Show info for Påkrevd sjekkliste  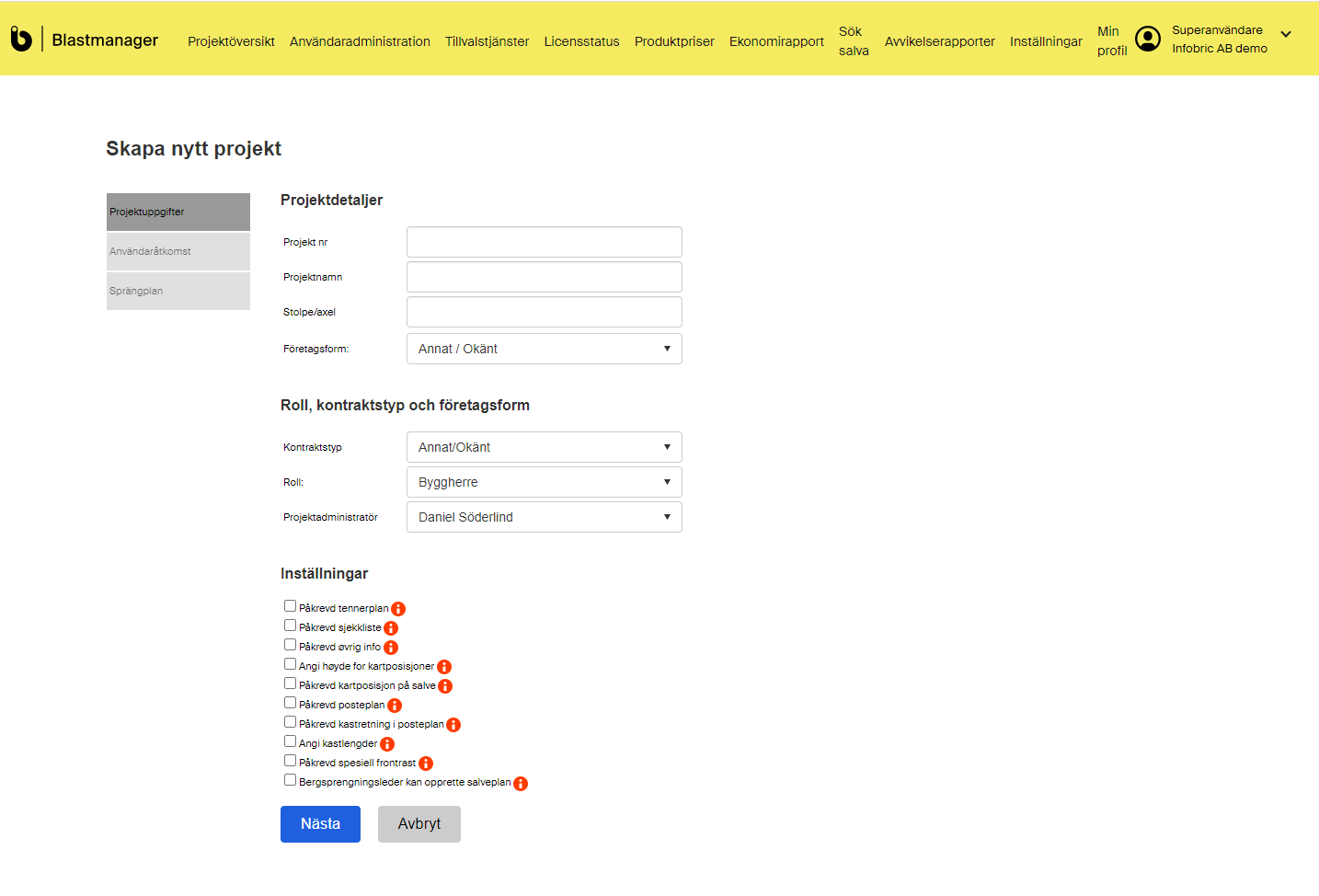[391, 628]
